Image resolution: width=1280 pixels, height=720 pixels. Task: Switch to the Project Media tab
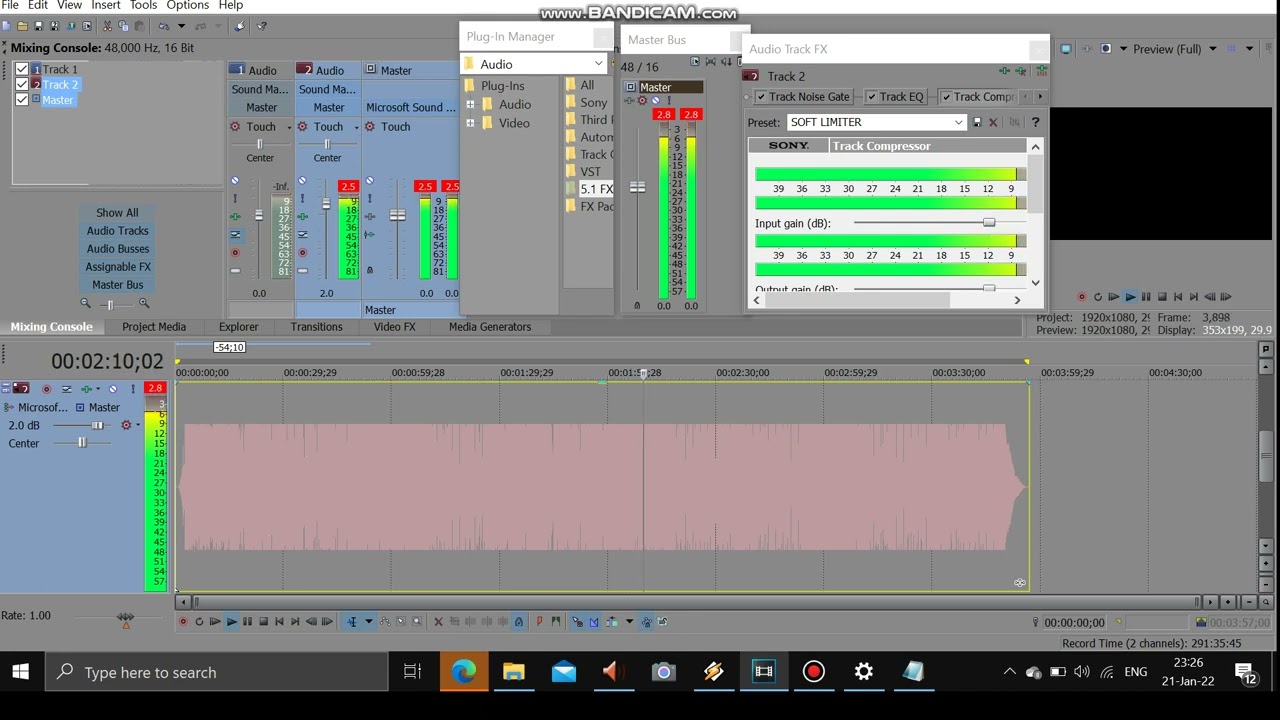pyautogui.click(x=154, y=327)
